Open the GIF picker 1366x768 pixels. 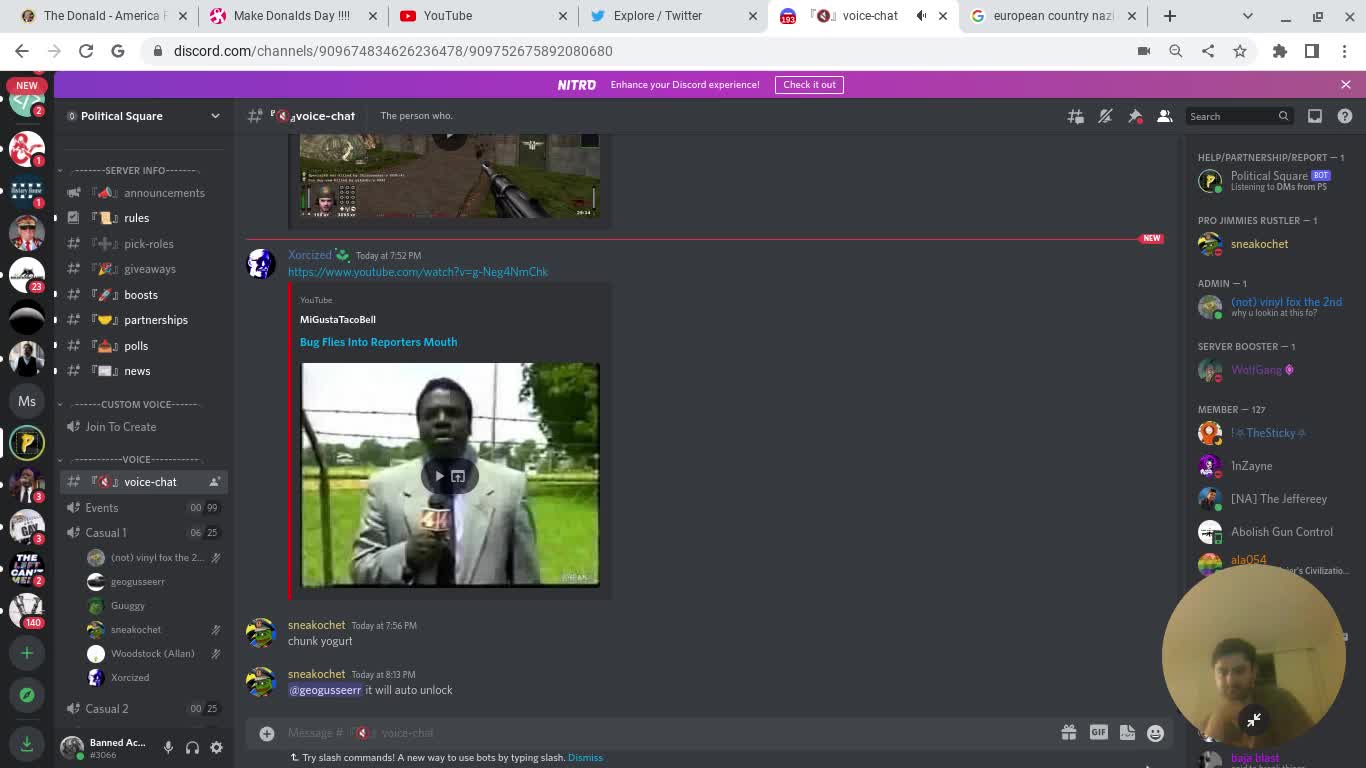point(1098,733)
